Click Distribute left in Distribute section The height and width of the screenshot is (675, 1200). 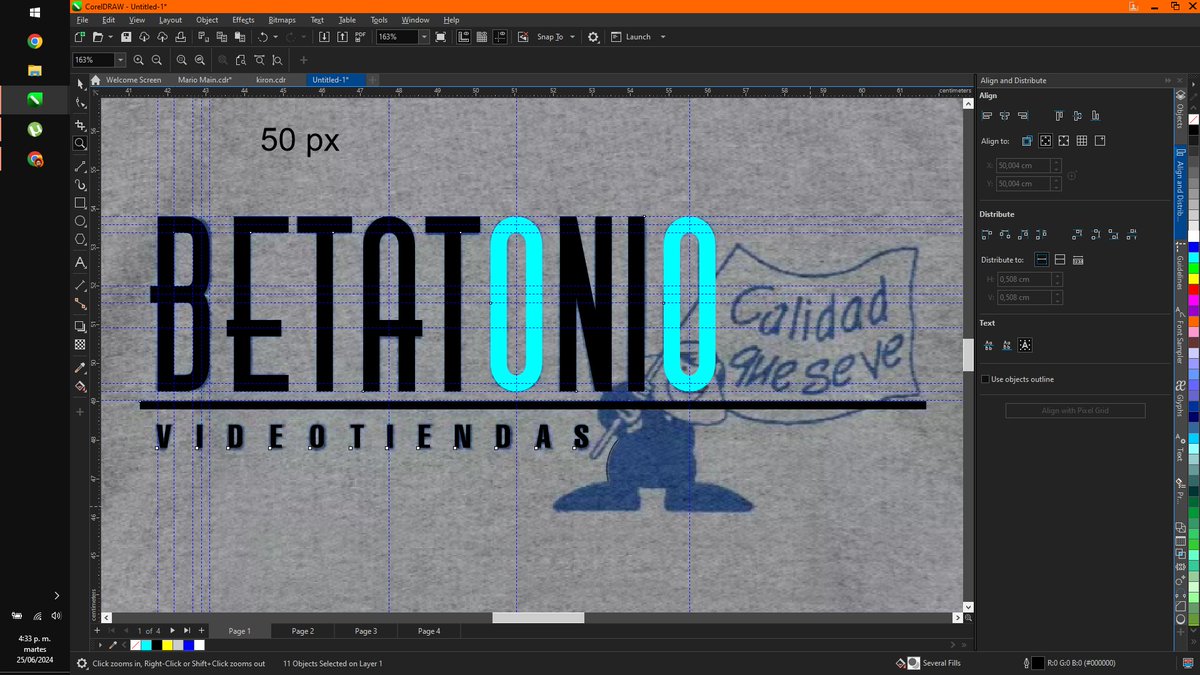(x=987, y=234)
